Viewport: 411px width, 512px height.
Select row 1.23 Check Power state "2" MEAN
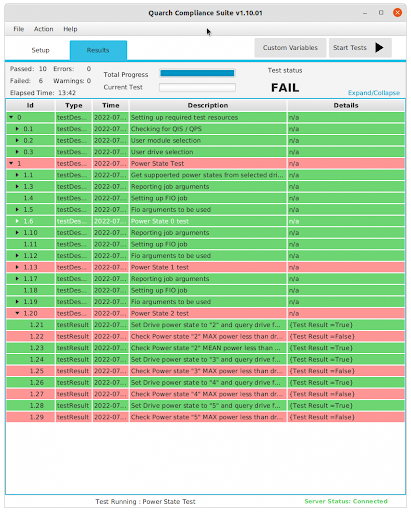pos(205,348)
